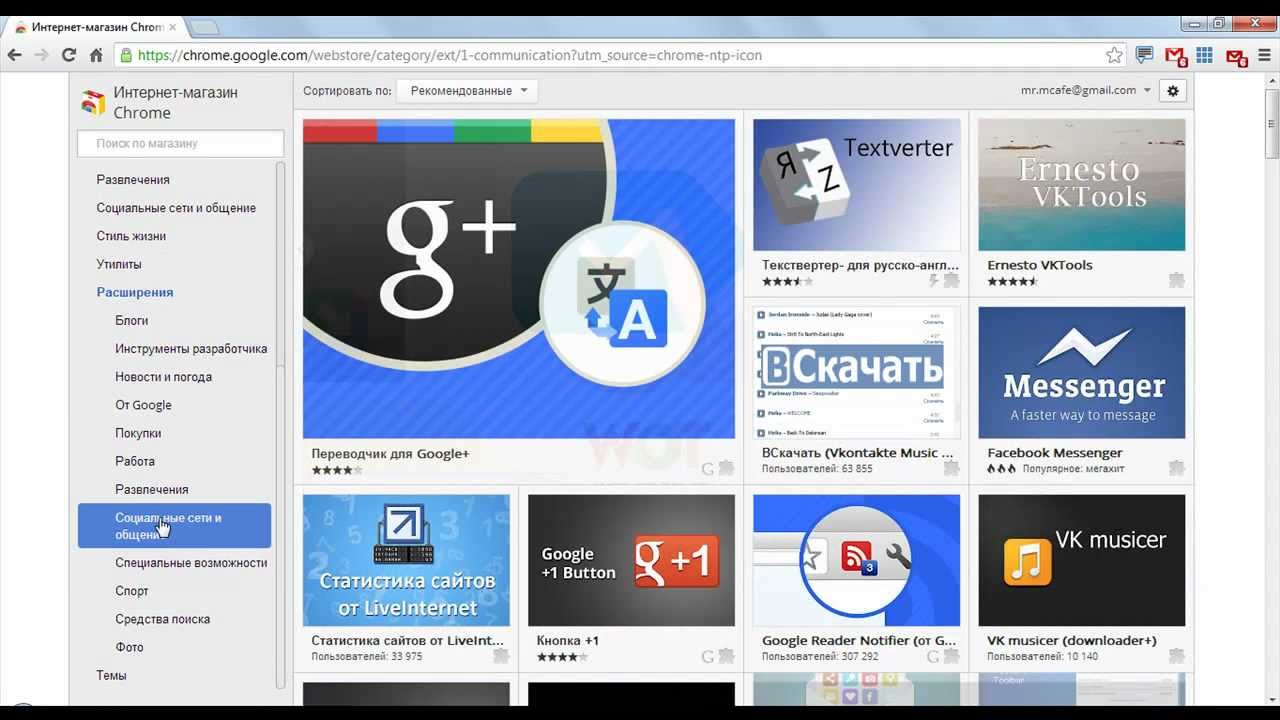
Task: Open a new tab with the tab button
Action: (204, 27)
